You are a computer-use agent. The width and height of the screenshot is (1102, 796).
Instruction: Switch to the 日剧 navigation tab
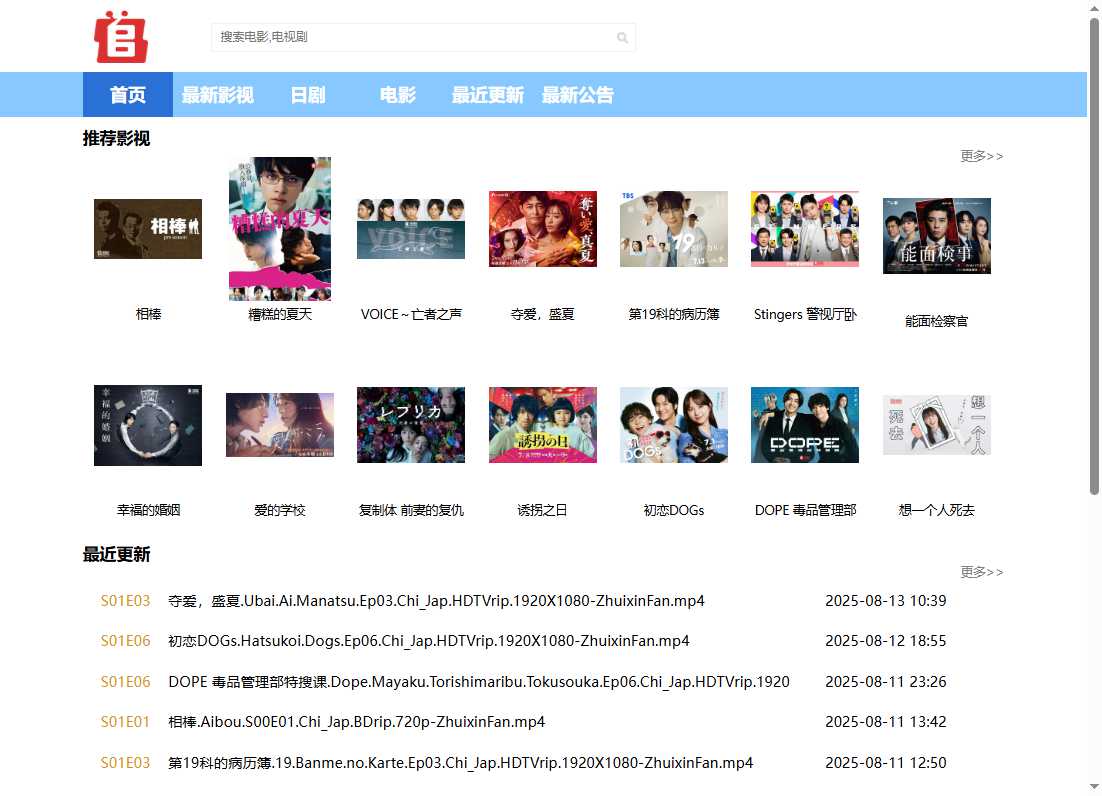pos(307,95)
